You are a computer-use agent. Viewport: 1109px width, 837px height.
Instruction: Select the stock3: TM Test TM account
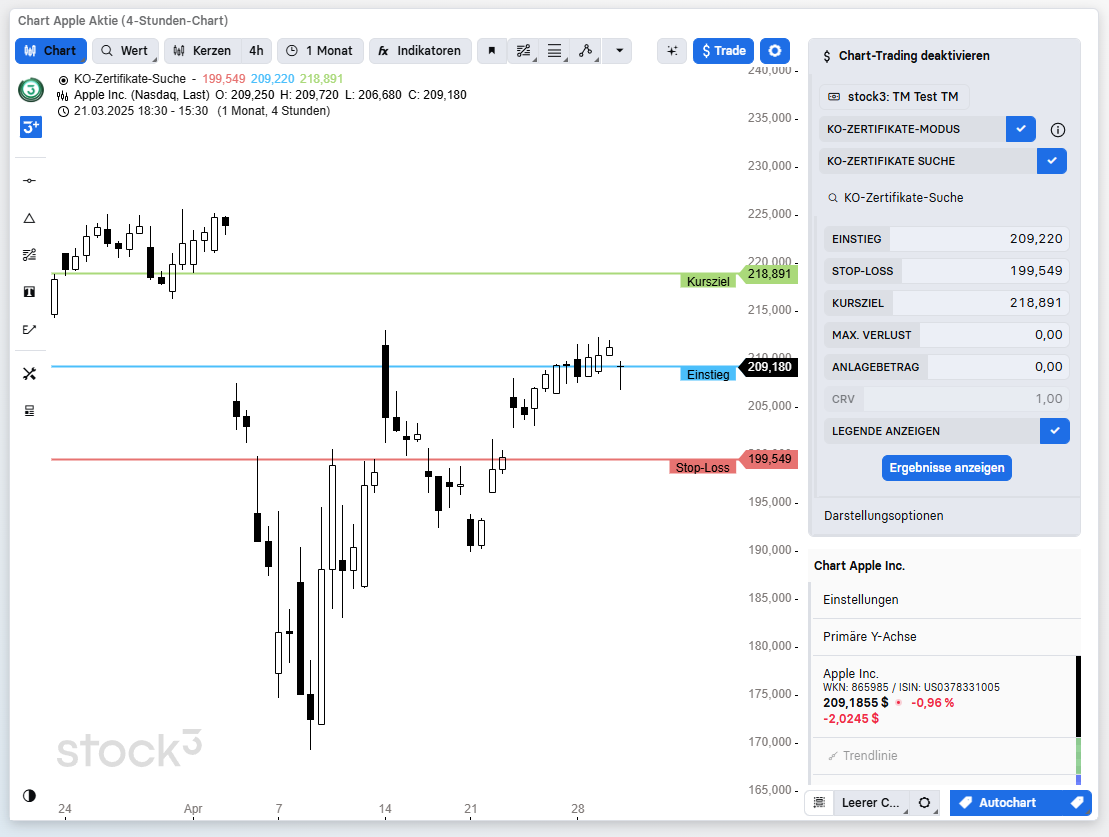tap(894, 97)
